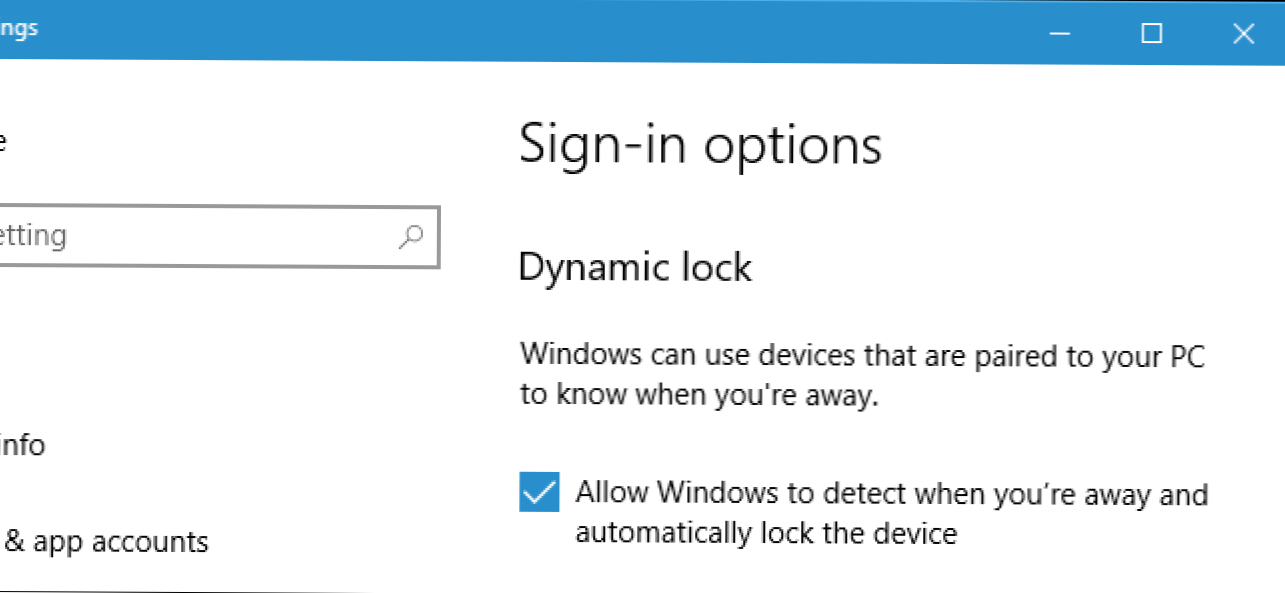Click the 'automatically lock the device' label line
The width and height of the screenshot is (1285, 593).
766,533
